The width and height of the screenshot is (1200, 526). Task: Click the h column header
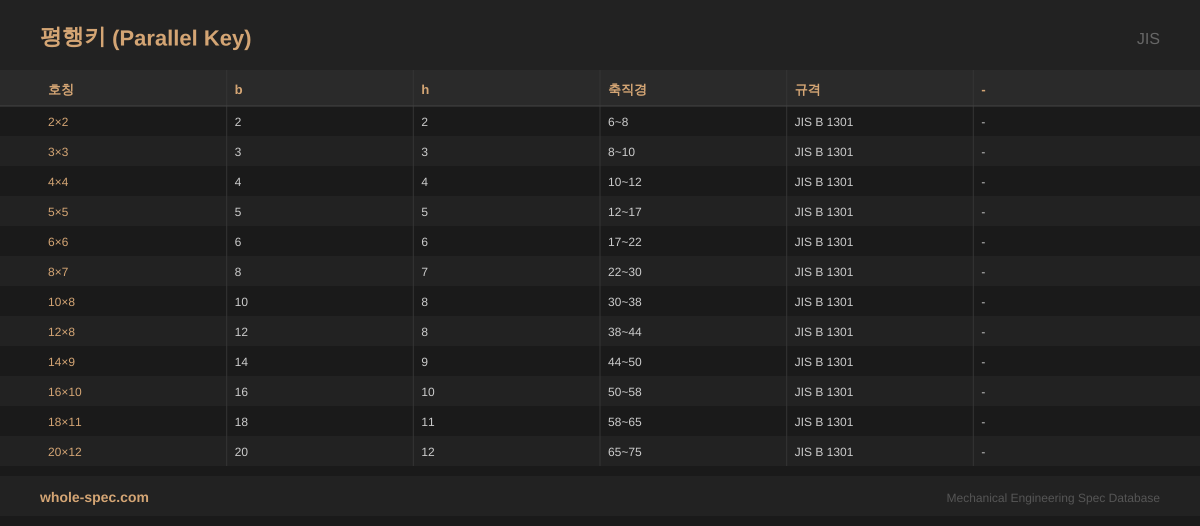tap(425, 89)
